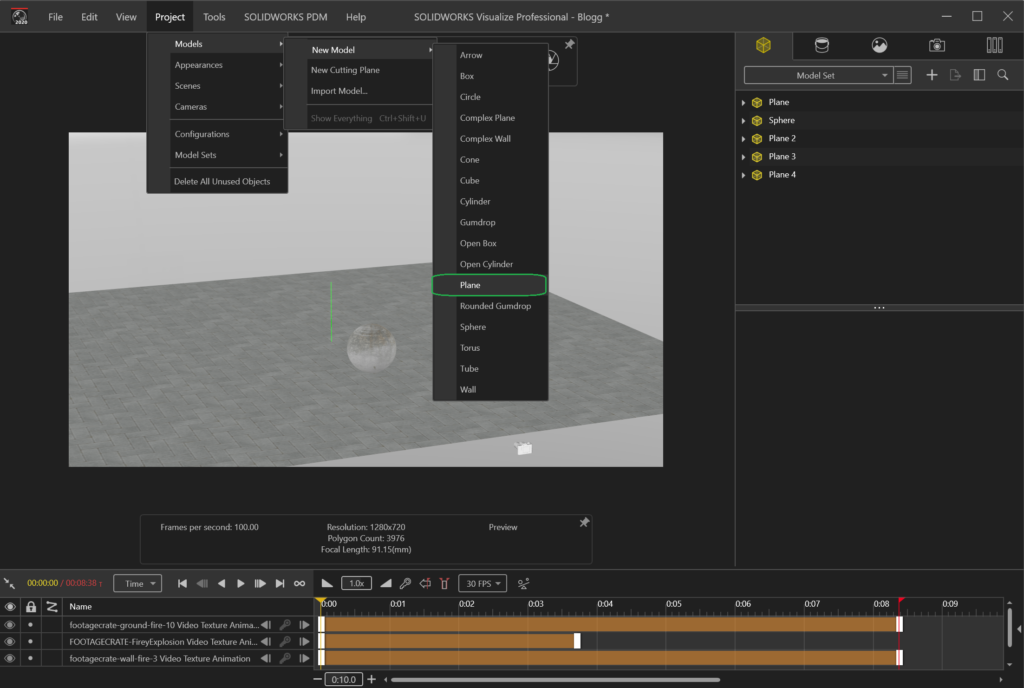Open the Cameras tab camera icon
The height and width of the screenshot is (688, 1024).
(x=936, y=45)
